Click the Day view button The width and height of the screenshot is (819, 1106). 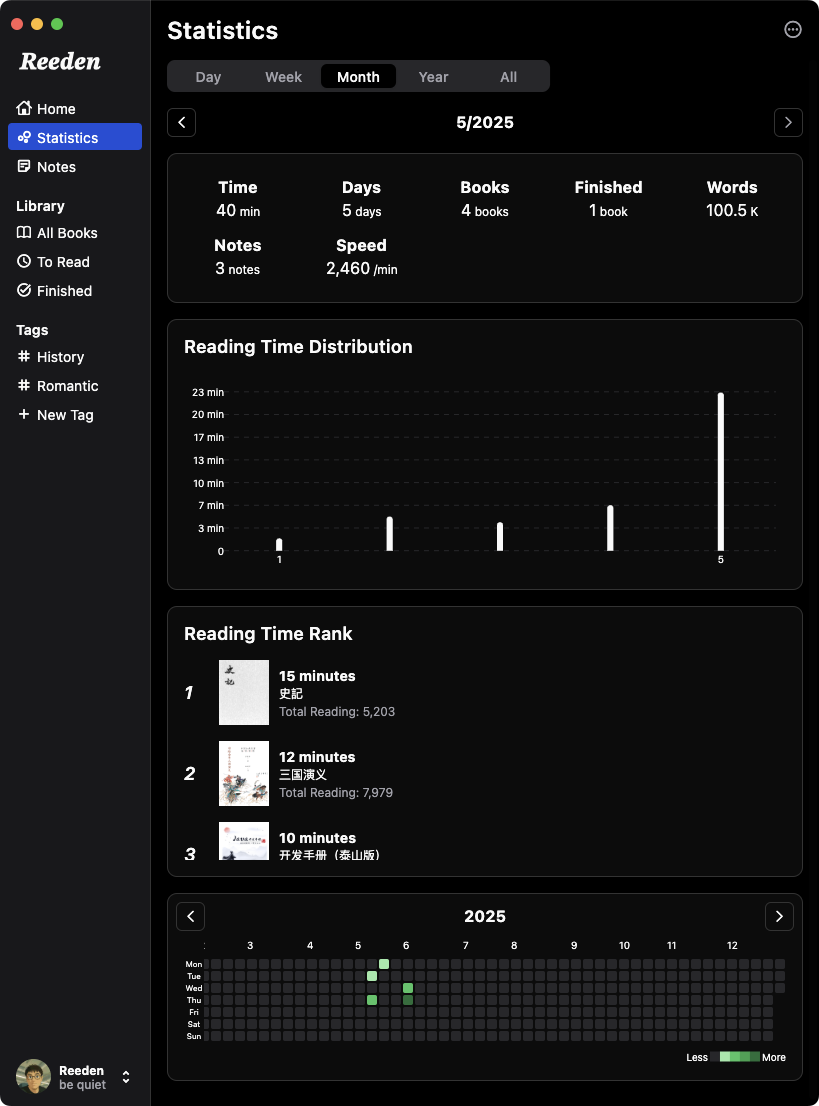208,76
